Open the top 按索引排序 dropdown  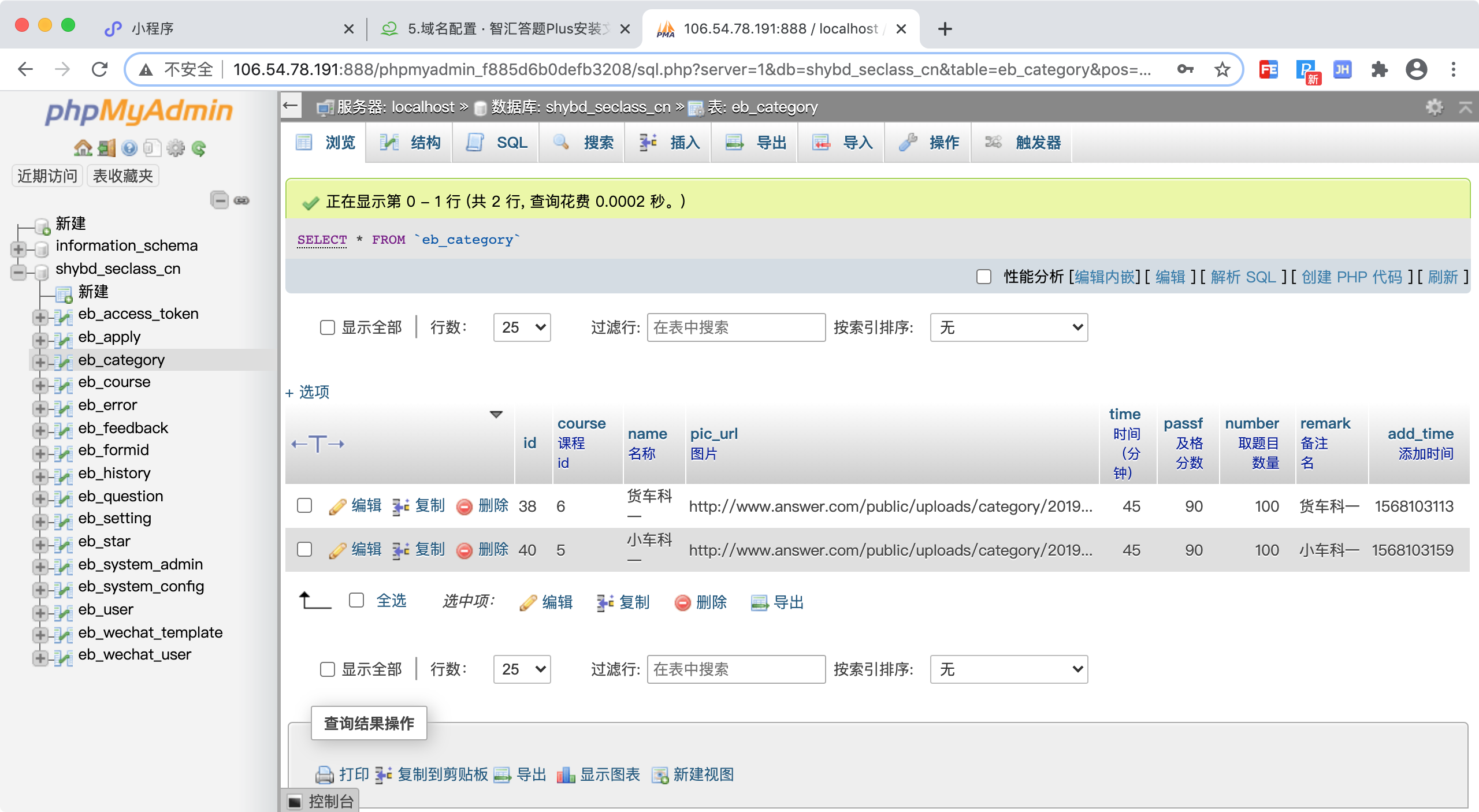tap(1009, 327)
